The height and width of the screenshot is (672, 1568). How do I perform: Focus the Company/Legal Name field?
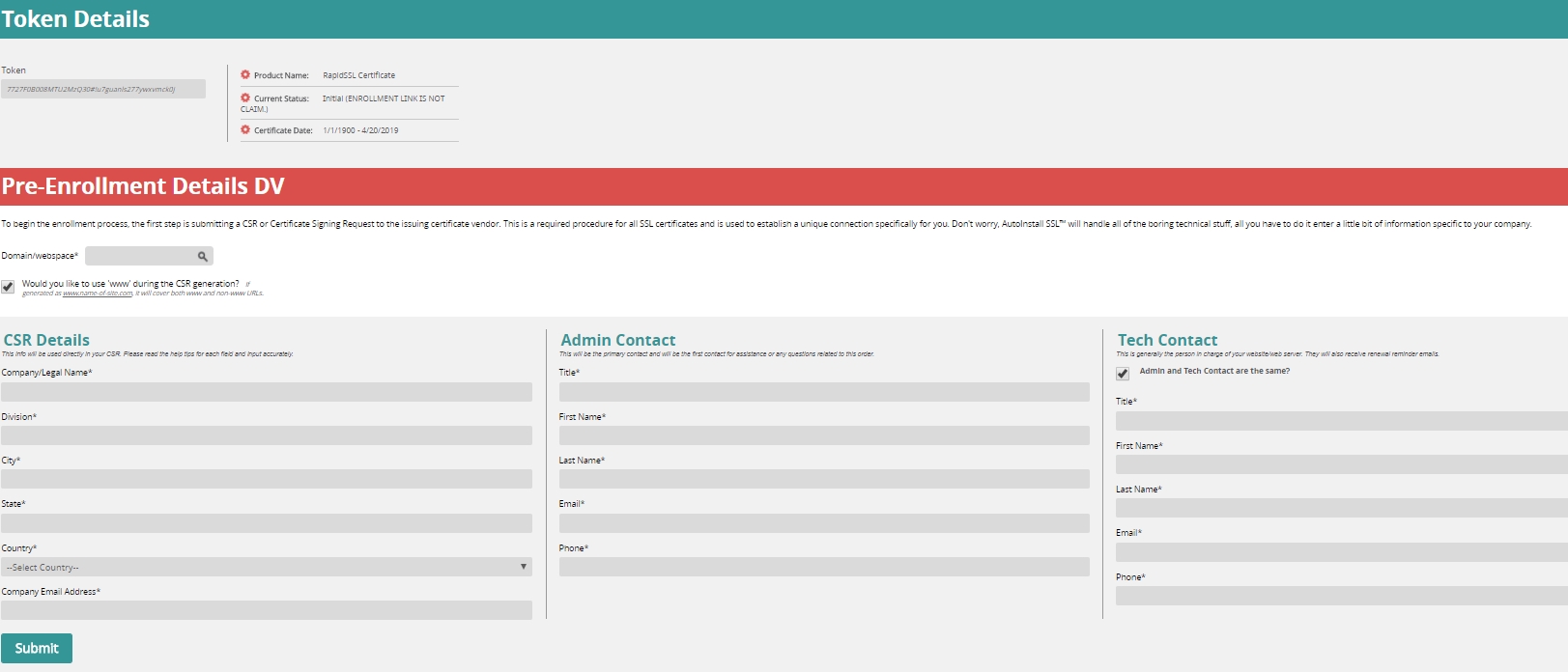coord(267,392)
